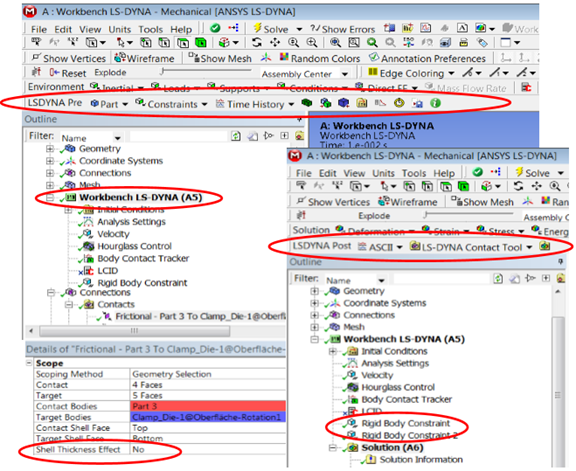Multi-body green icon in the LSDYNA Pre toolbar
576x471 pixels.
(325, 103)
